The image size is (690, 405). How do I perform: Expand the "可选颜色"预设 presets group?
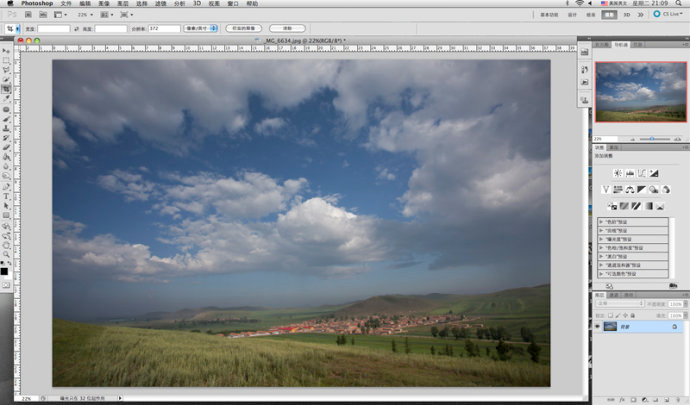pyautogui.click(x=601, y=274)
